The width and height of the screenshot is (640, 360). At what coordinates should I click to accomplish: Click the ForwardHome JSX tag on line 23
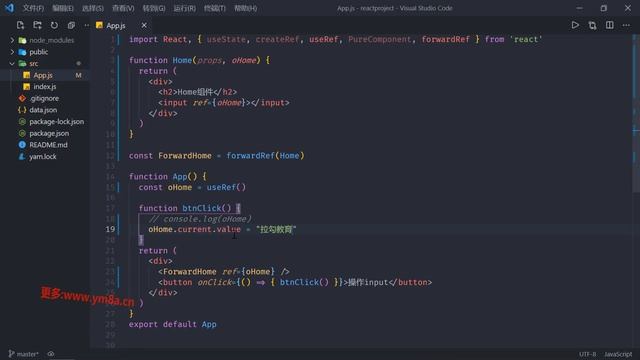pos(224,271)
